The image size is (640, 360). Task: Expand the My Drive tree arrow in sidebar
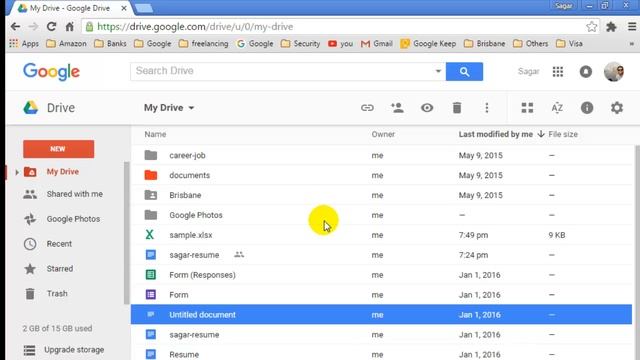17,172
